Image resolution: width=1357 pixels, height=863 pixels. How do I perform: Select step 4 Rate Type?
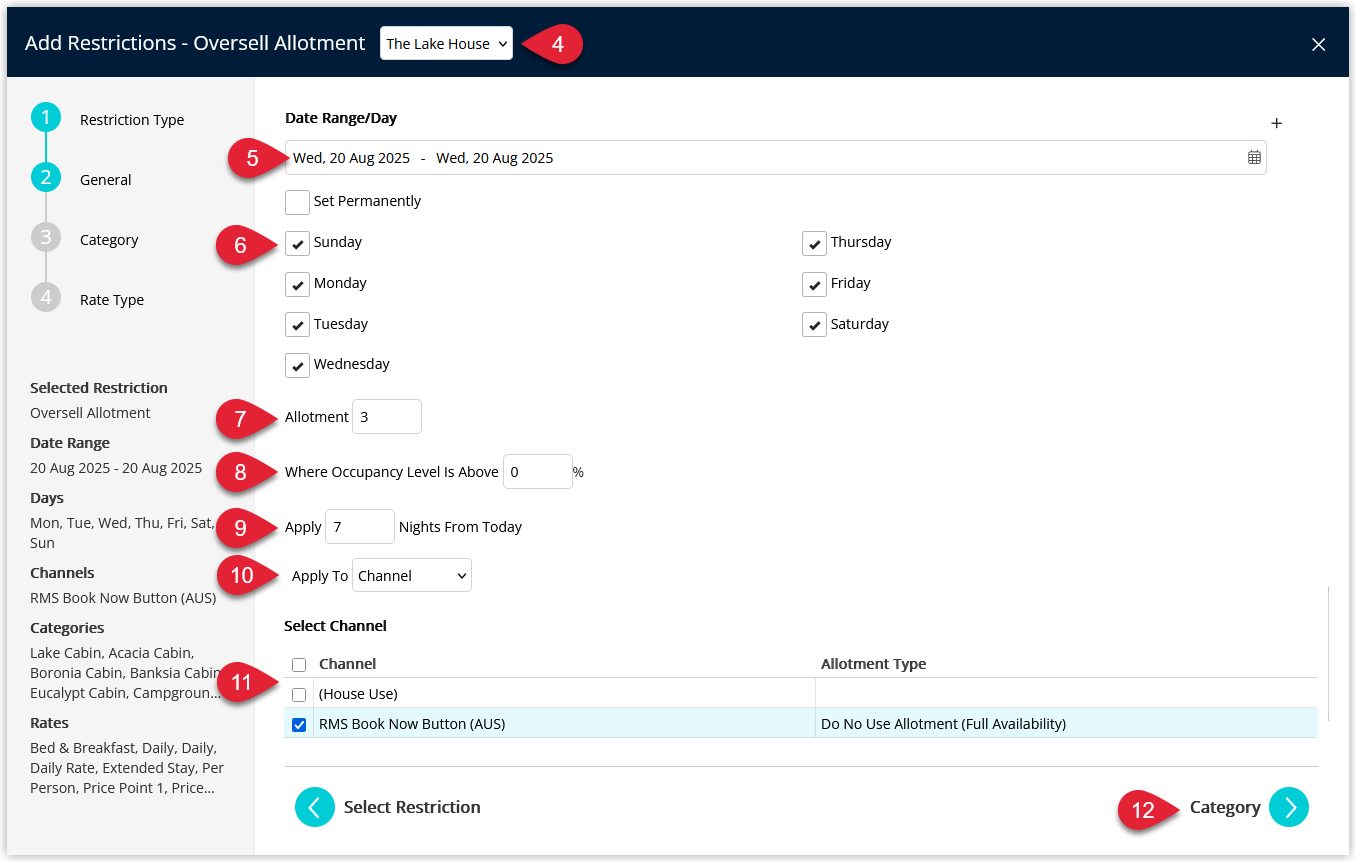pos(46,298)
